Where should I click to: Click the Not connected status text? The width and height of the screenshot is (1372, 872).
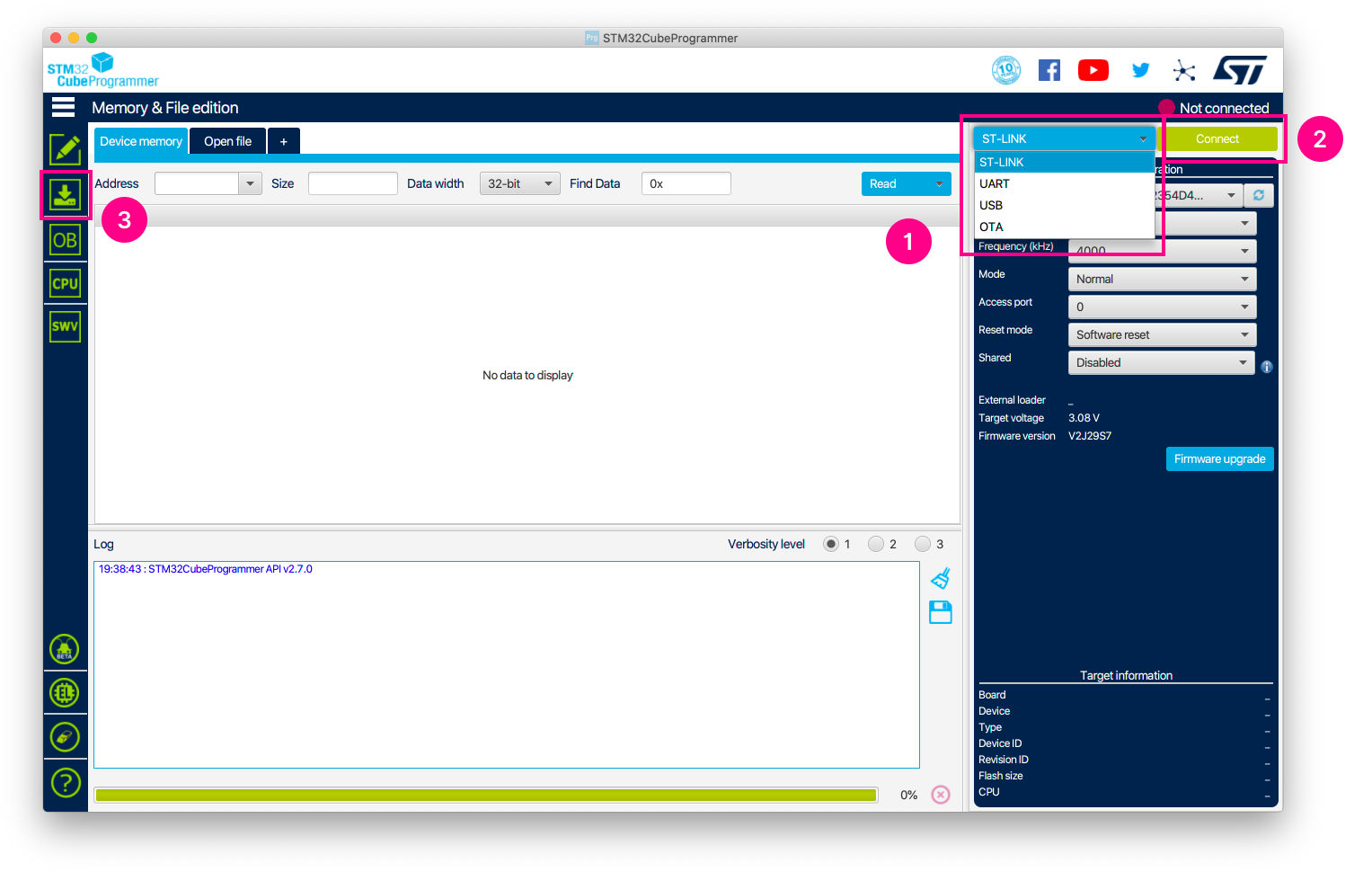click(1224, 108)
